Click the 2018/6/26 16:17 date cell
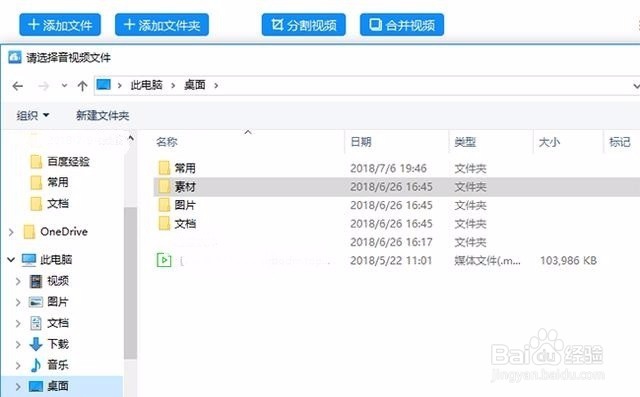This screenshot has width=640, height=397. pyautogui.click(x=391, y=242)
